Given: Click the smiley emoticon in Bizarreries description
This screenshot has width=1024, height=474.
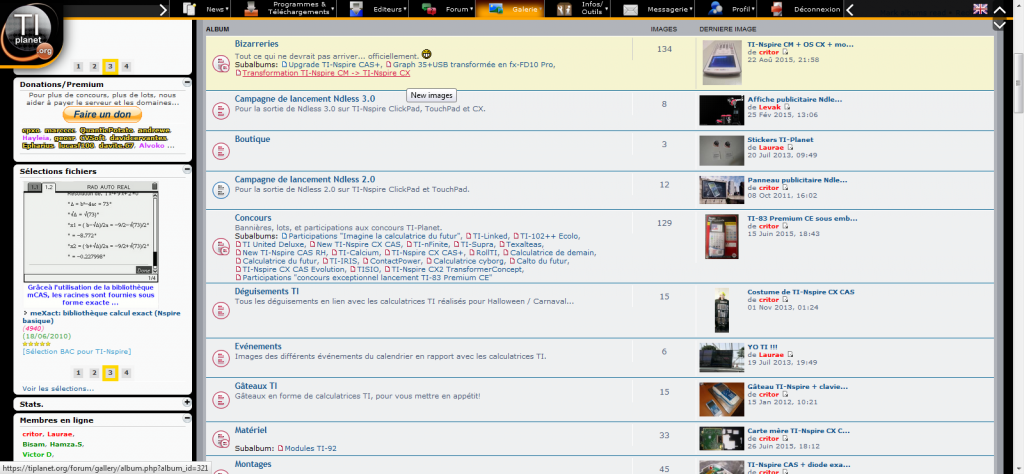Looking at the screenshot, I should [x=426, y=54].
